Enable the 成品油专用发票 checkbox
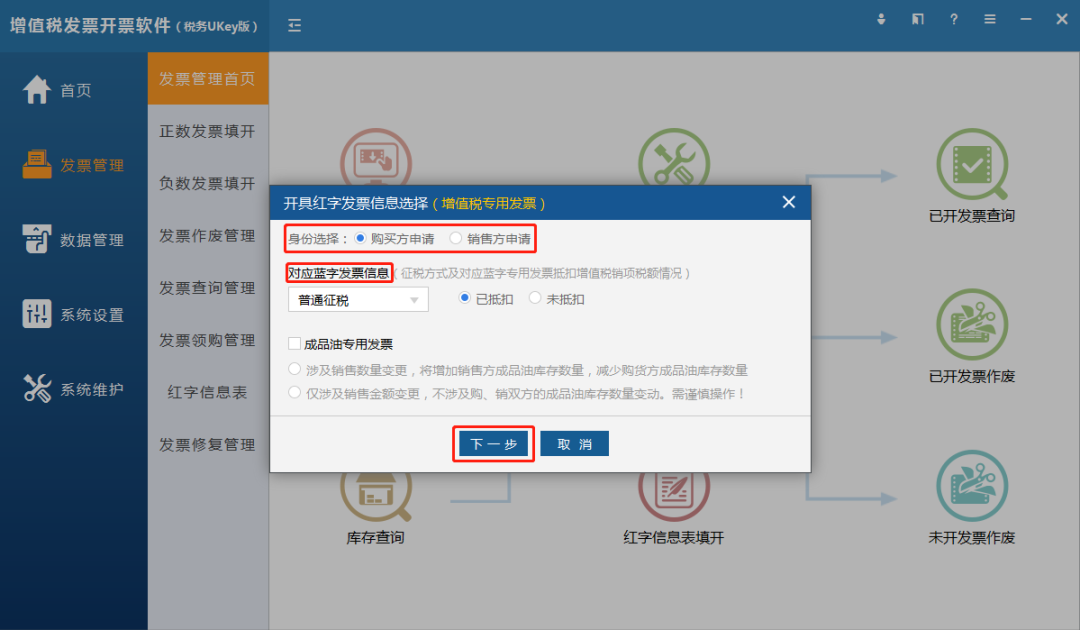 click(295, 344)
